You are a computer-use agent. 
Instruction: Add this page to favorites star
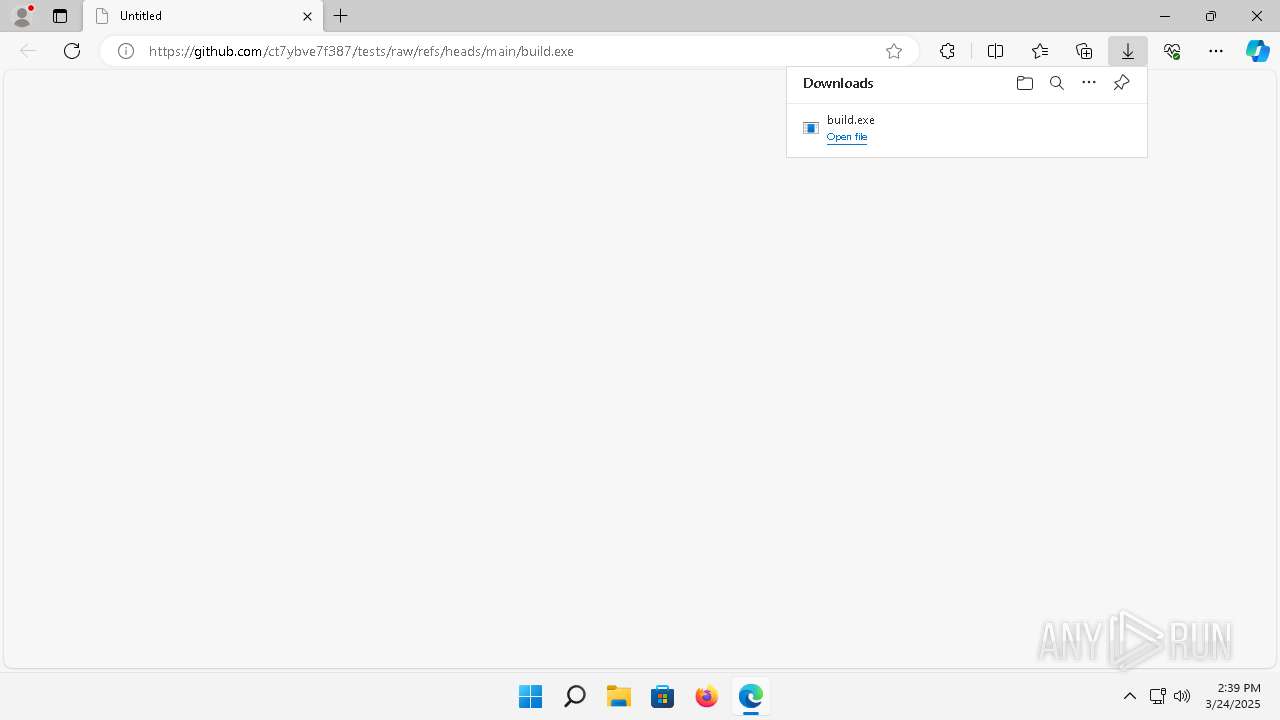[894, 51]
